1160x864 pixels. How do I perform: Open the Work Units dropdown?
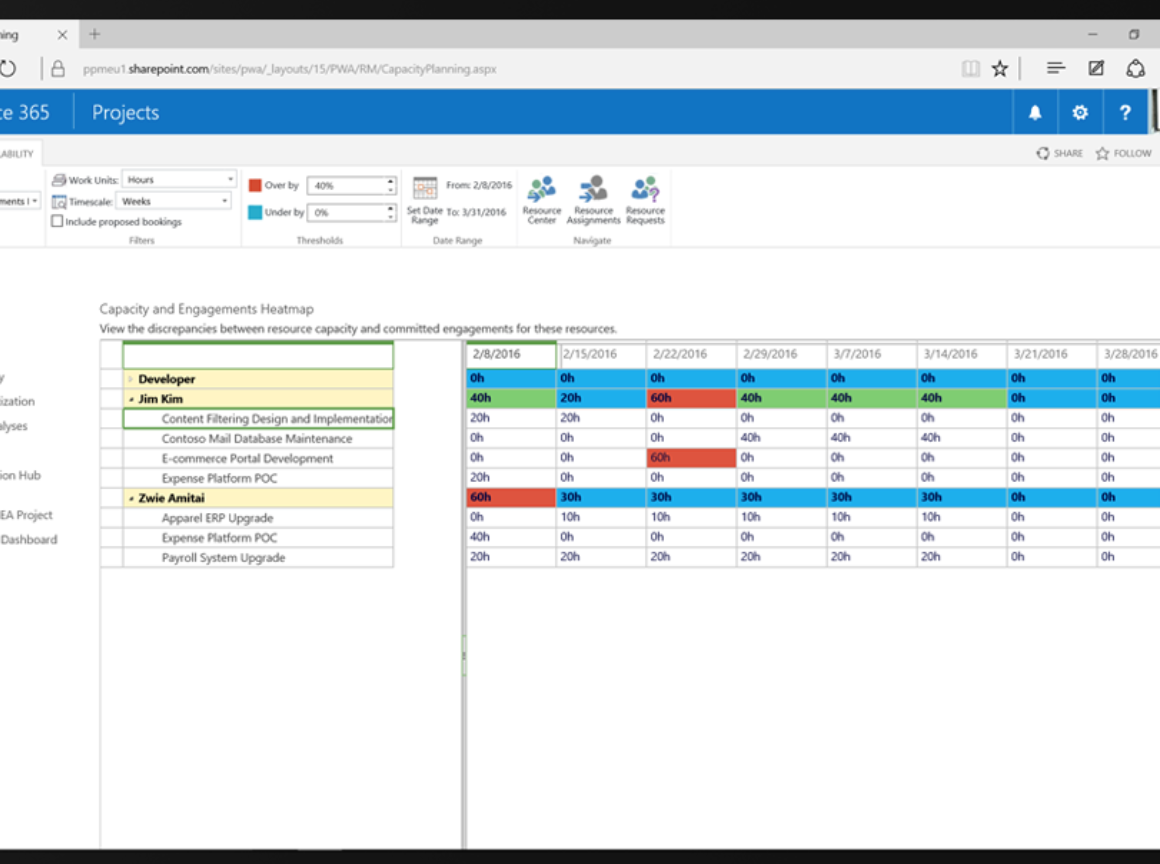[178, 180]
